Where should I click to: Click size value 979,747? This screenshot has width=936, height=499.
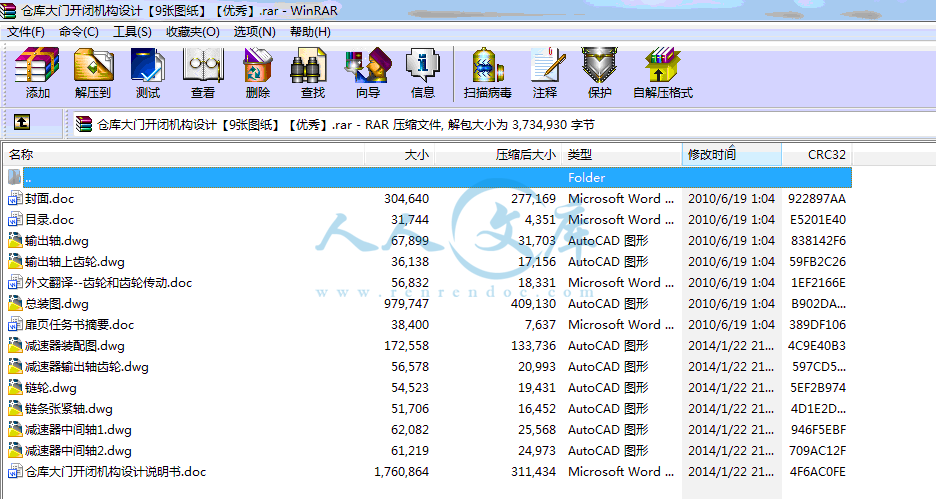[407, 304]
